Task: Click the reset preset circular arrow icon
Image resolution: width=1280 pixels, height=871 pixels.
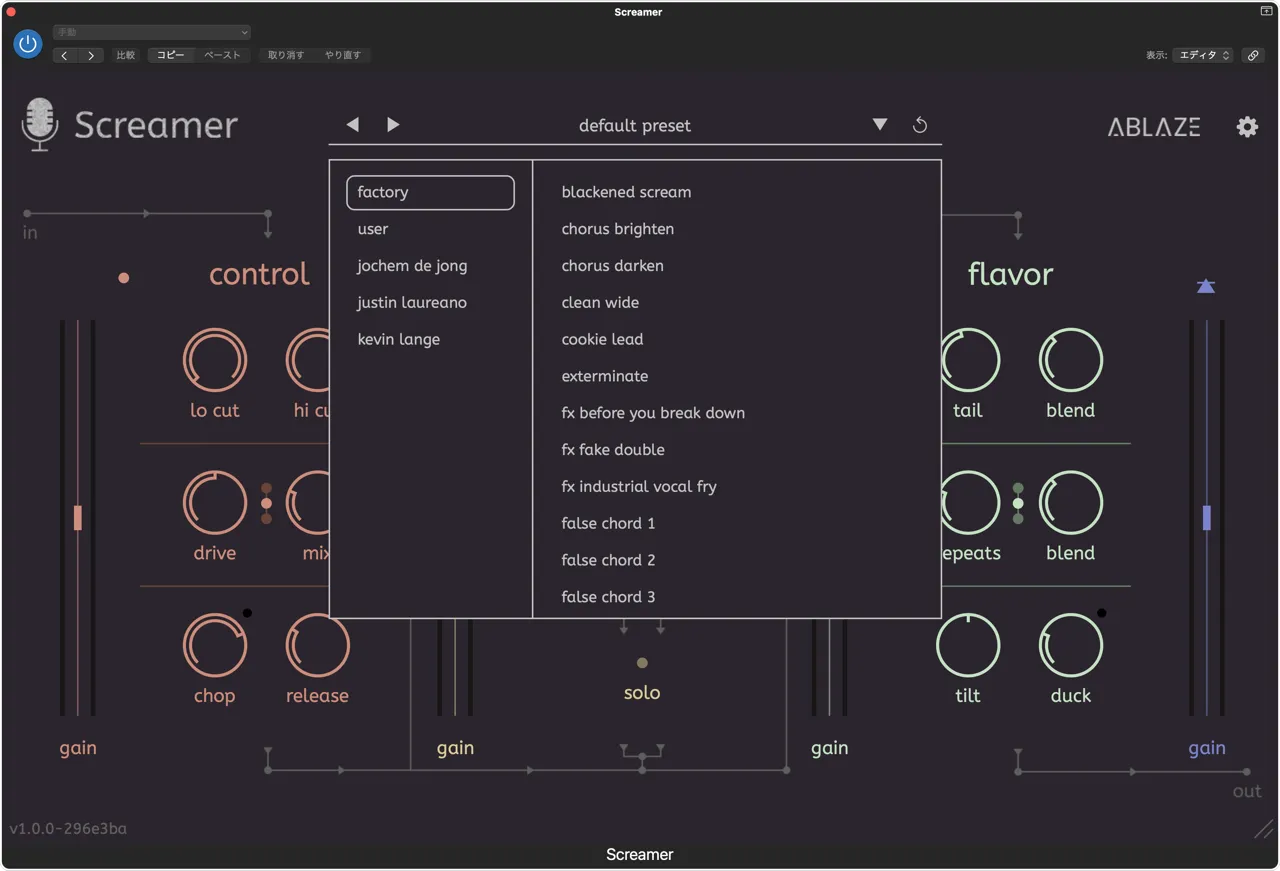Action: pos(920,125)
